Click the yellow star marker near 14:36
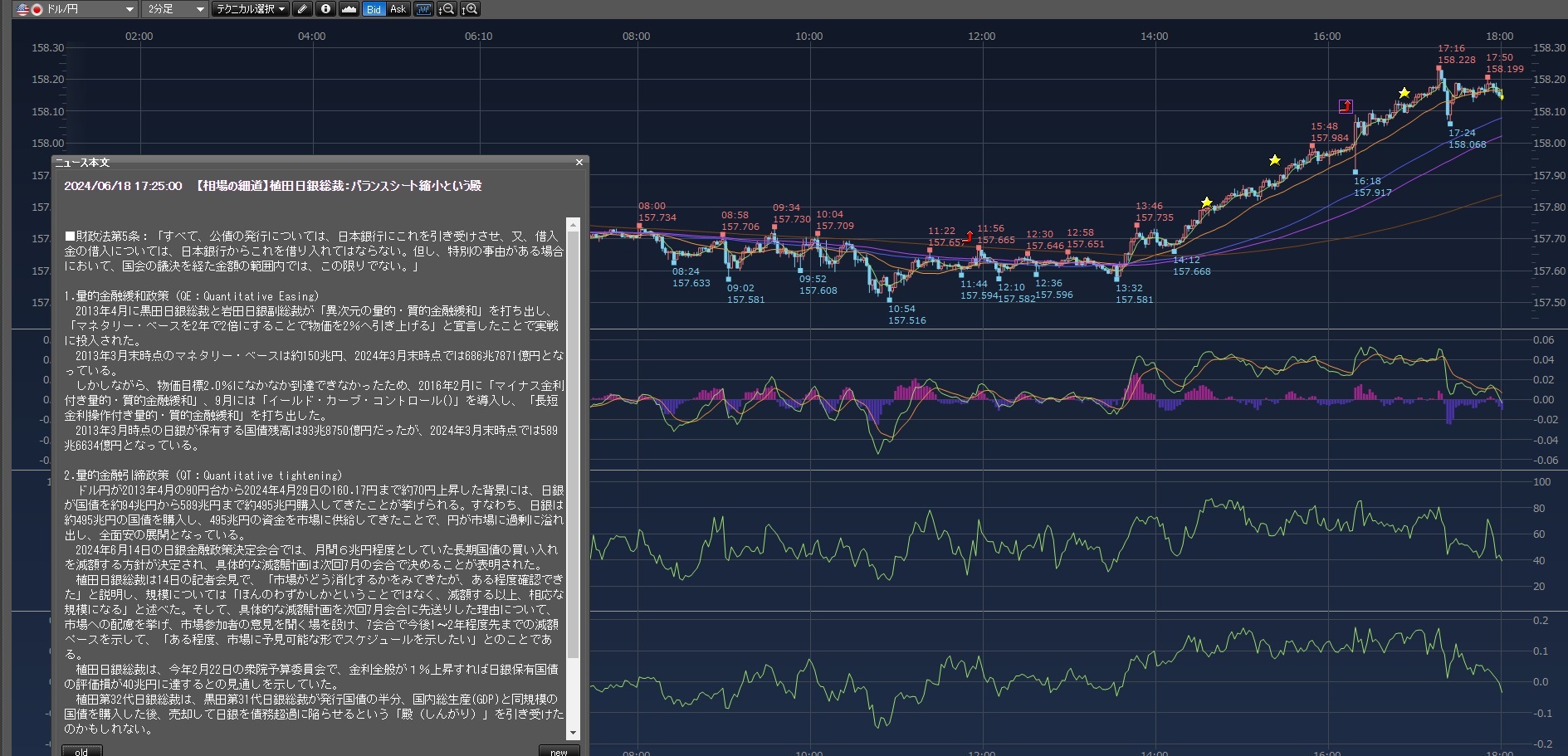Image resolution: width=1568 pixels, height=756 pixels. click(1206, 202)
